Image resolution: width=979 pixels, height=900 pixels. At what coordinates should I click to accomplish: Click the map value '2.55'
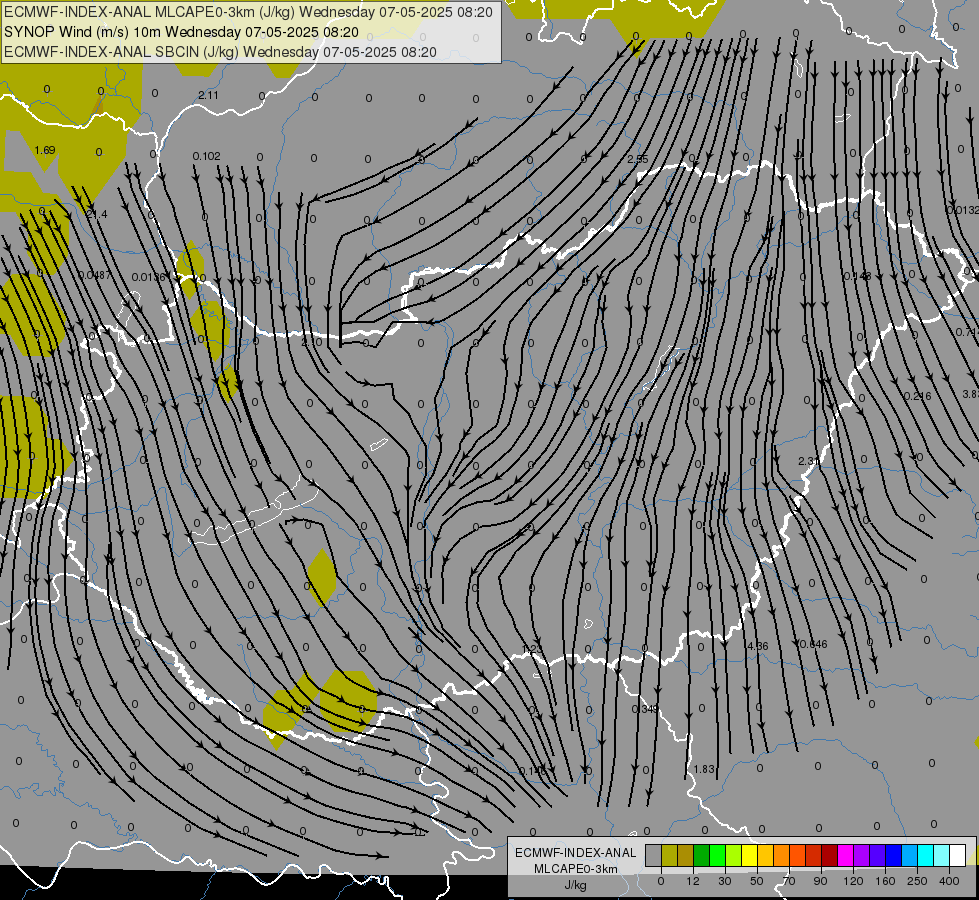pos(637,159)
